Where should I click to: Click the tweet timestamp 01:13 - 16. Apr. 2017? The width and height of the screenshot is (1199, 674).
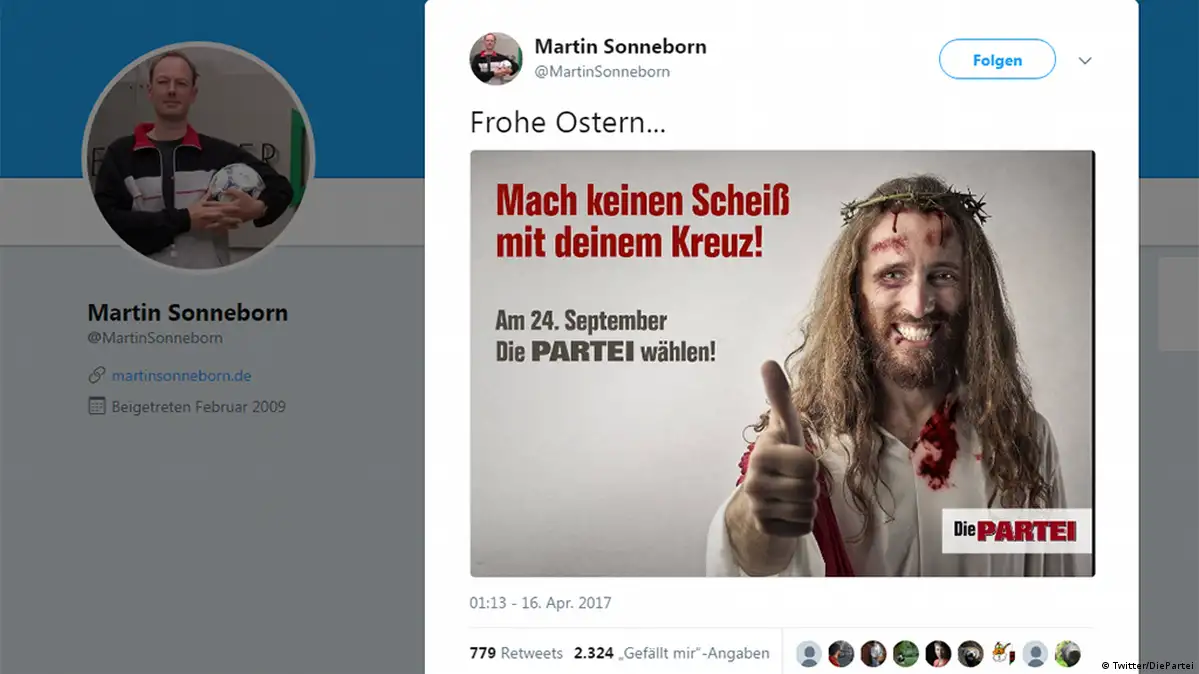pos(540,603)
